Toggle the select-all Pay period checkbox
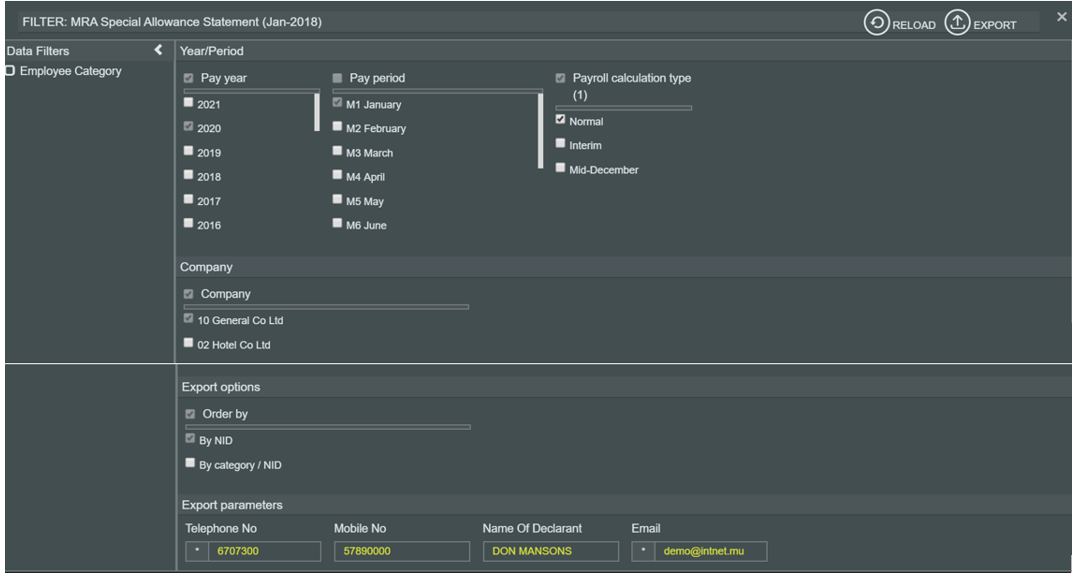The image size is (1073, 576). tap(338, 78)
